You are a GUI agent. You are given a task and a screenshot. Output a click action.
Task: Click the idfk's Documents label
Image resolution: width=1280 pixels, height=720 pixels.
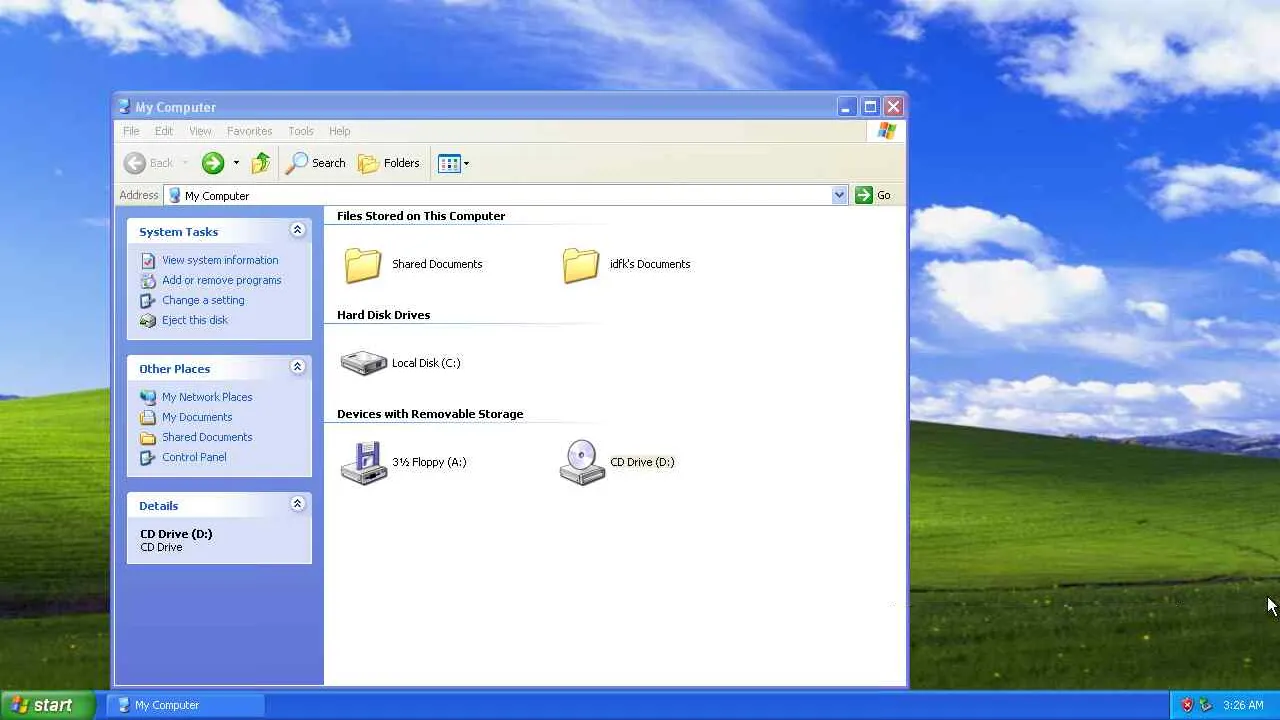[650, 264]
